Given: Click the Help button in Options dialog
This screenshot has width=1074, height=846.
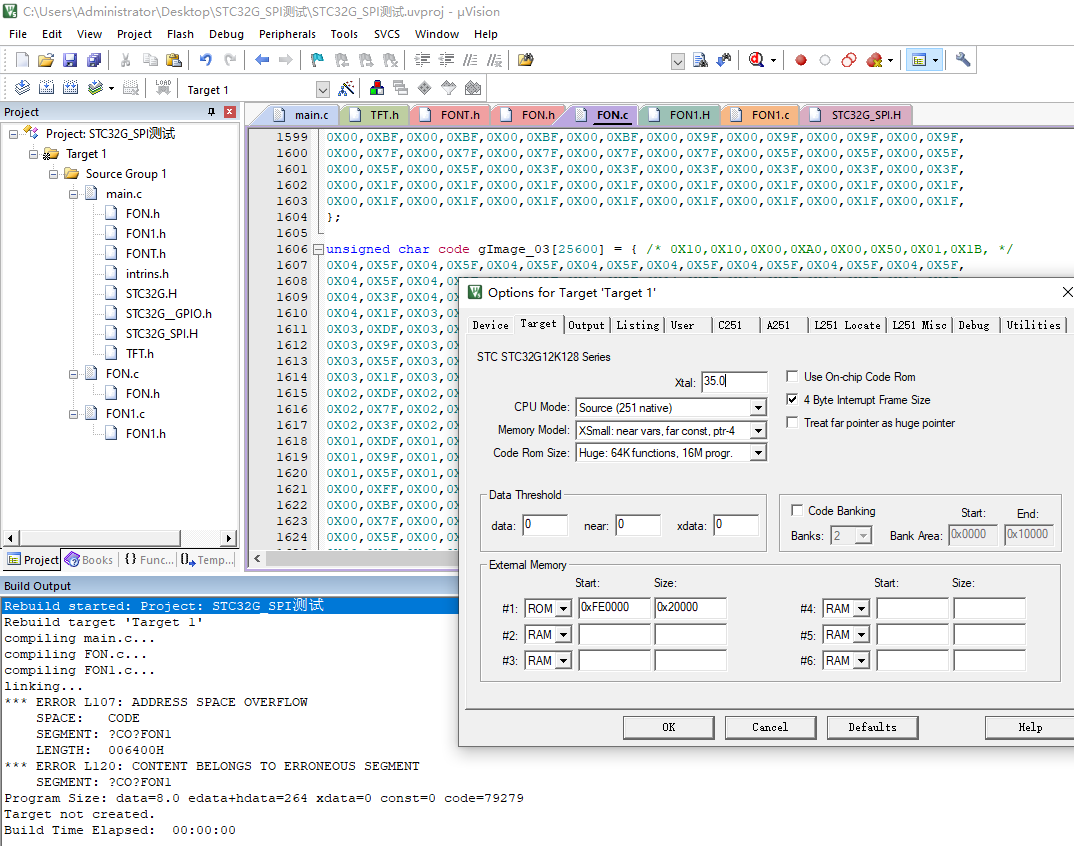Looking at the screenshot, I should (x=1029, y=727).
